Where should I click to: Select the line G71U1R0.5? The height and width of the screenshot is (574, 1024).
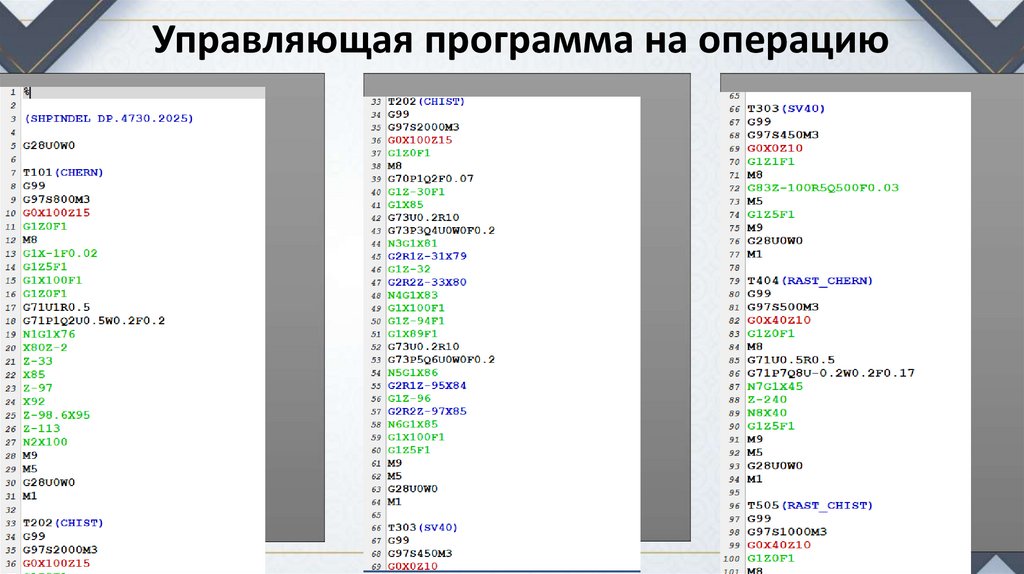click(x=56, y=308)
